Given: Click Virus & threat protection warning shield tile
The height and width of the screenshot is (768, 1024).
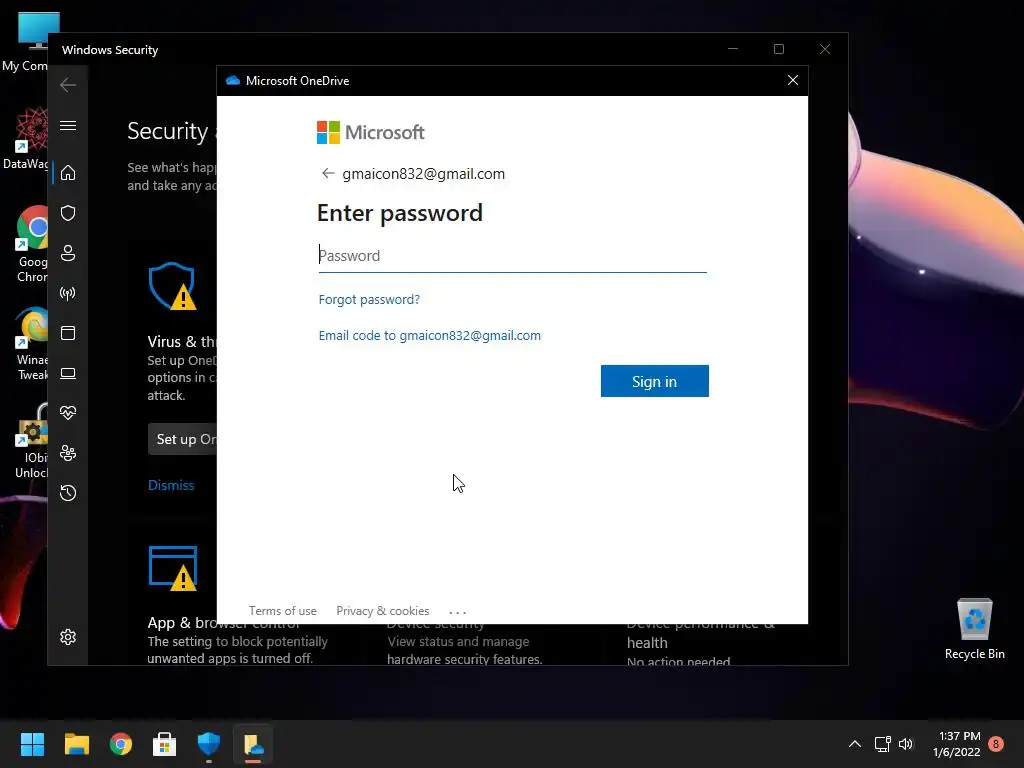Looking at the screenshot, I should point(172,286).
